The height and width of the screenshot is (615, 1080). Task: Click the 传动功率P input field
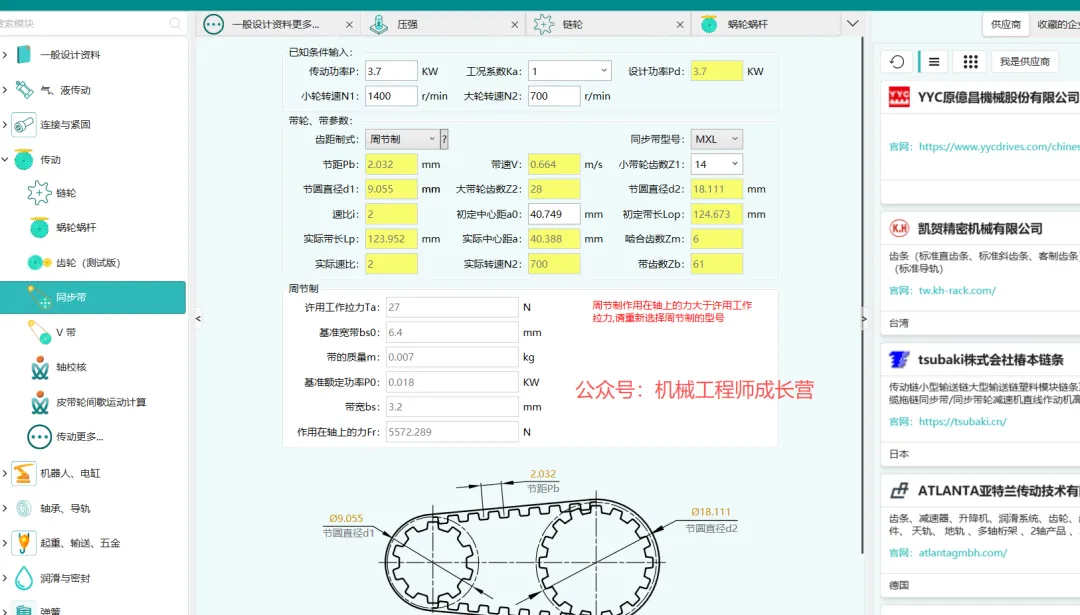[391, 71]
